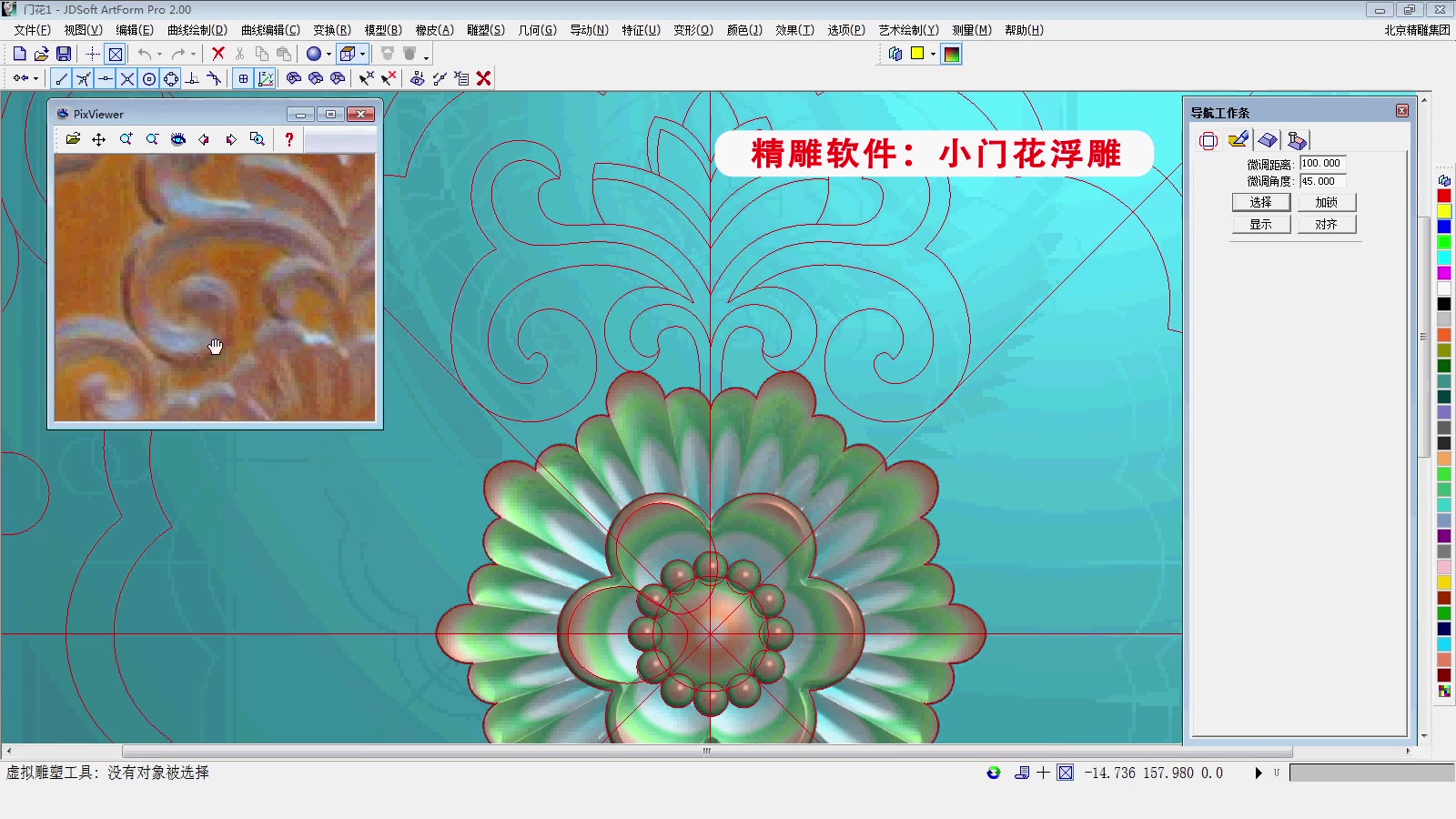The width and height of the screenshot is (1456, 819).
Task: Open the 帮助(H) menu
Action: tap(1024, 30)
